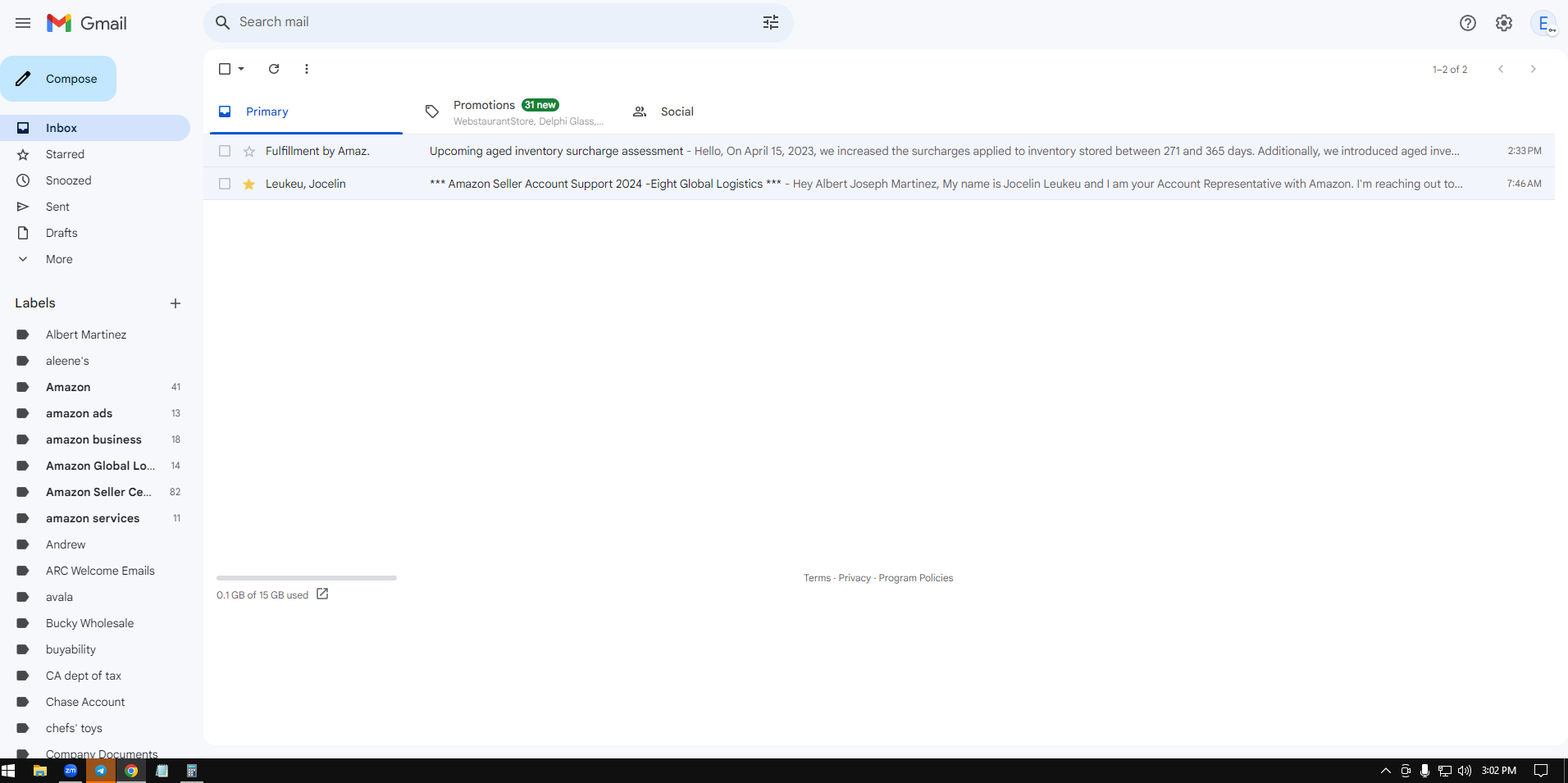Click the taskbar microphone icon
Viewport: 1568px width, 783px height.
(1425, 771)
